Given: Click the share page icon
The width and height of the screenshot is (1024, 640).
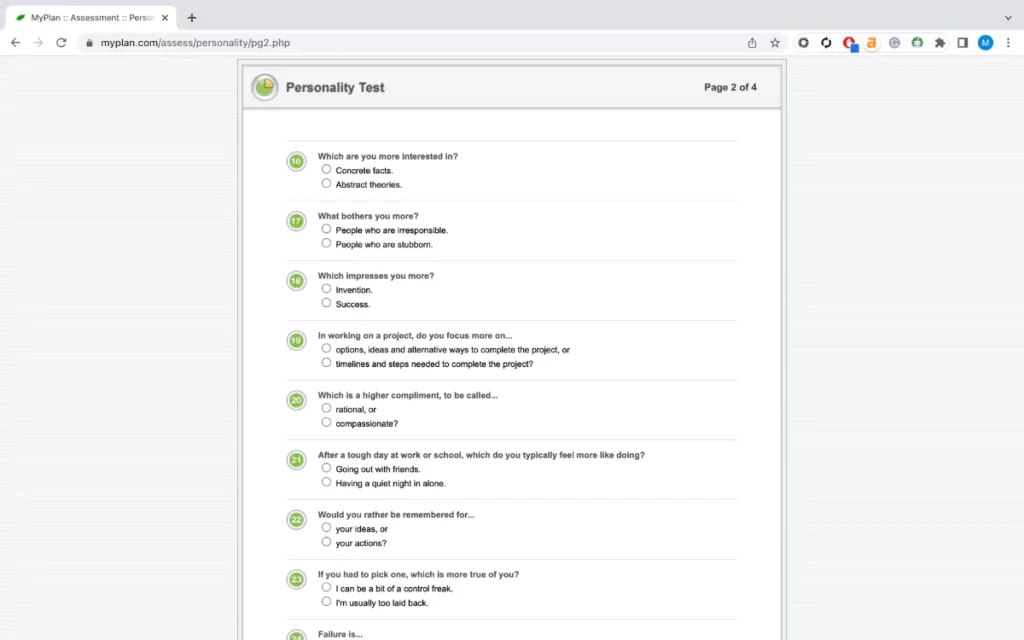Looking at the screenshot, I should coord(752,42).
